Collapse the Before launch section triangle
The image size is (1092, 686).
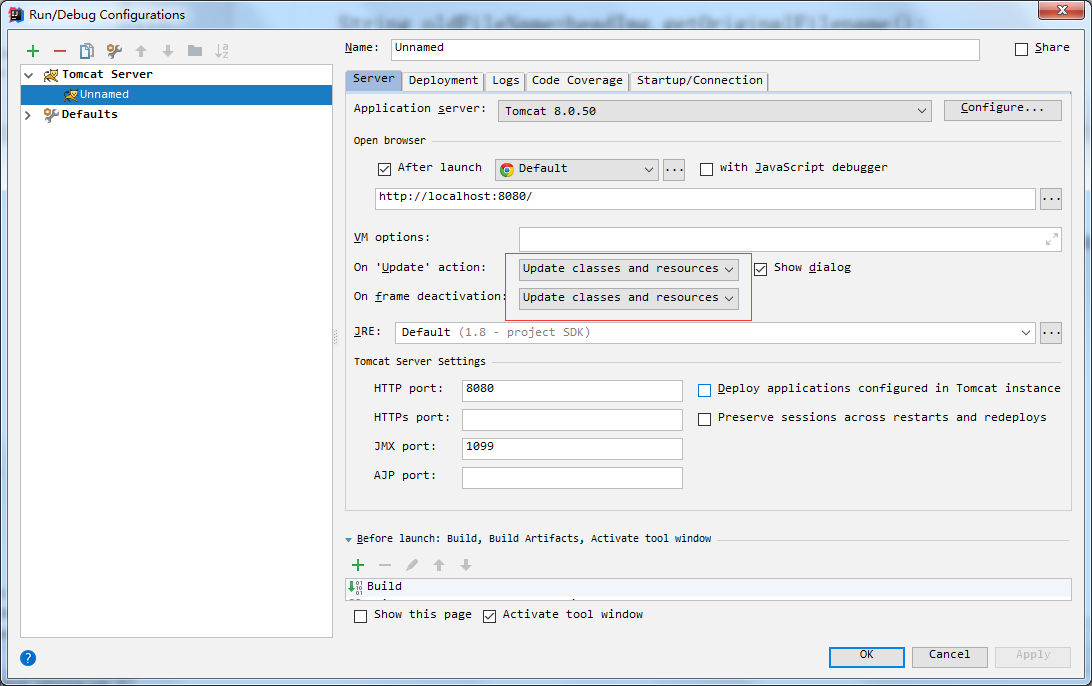click(349, 540)
